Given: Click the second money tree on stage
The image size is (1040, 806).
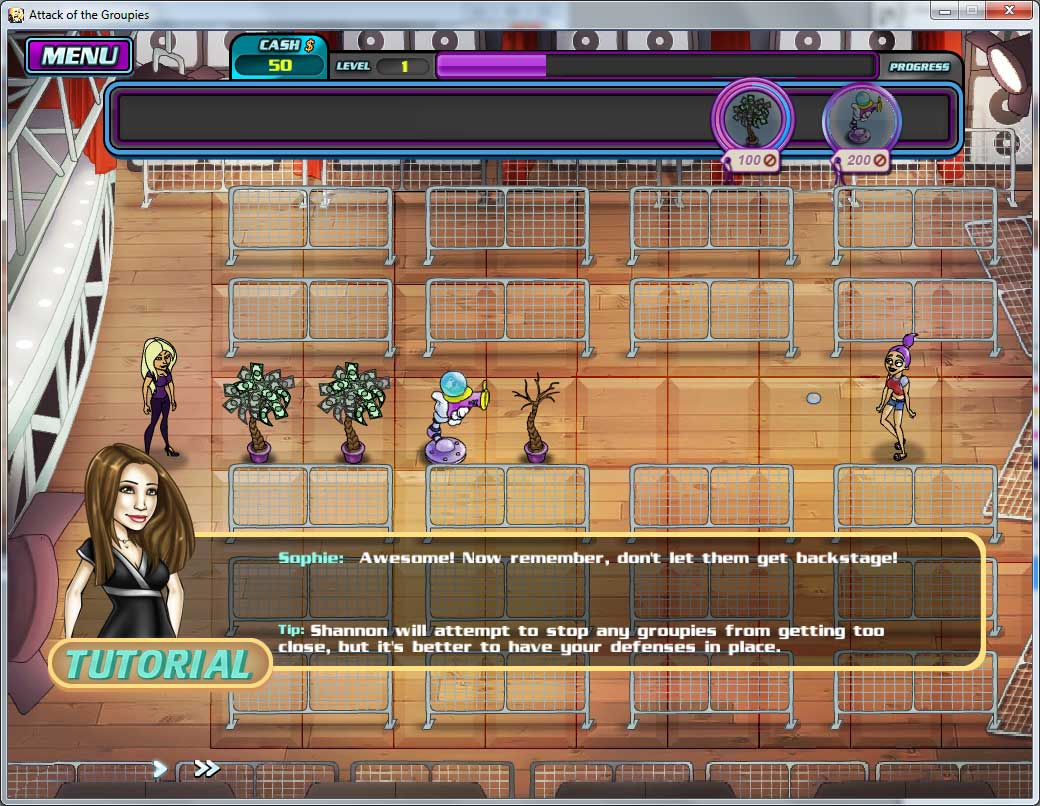Looking at the screenshot, I should coord(353,411).
